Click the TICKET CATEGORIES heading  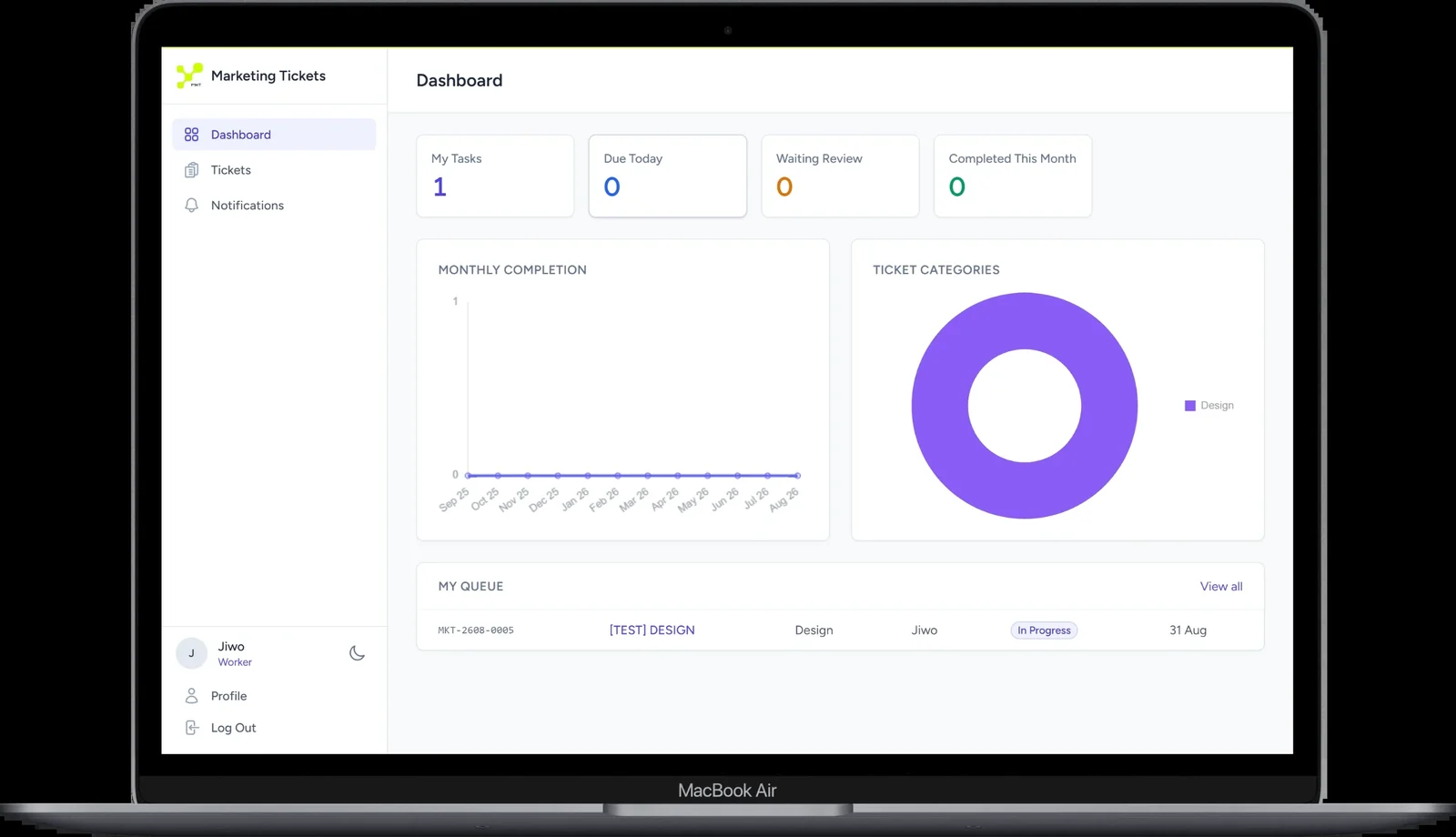click(x=935, y=270)
